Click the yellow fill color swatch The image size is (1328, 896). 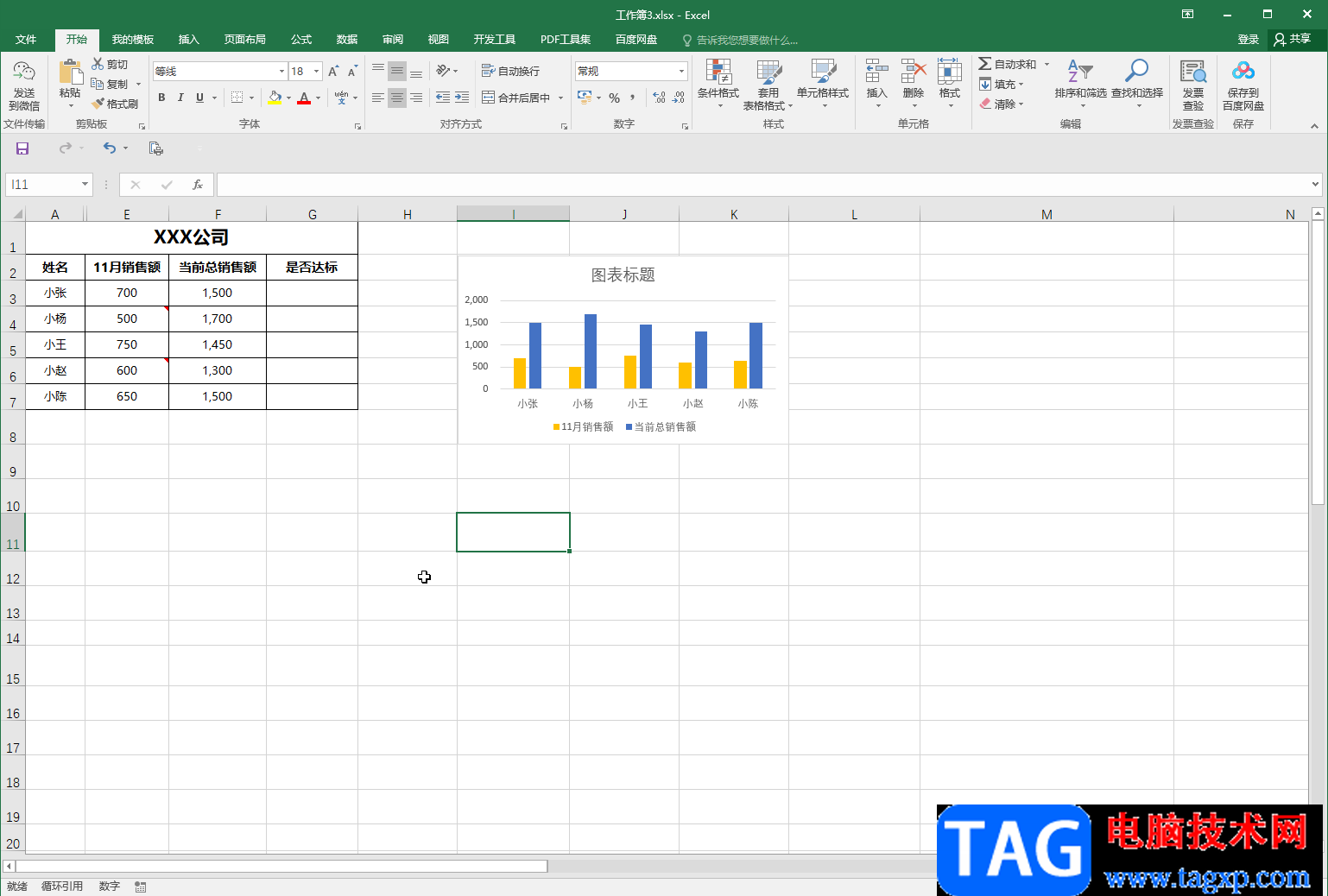coord(275,98)
